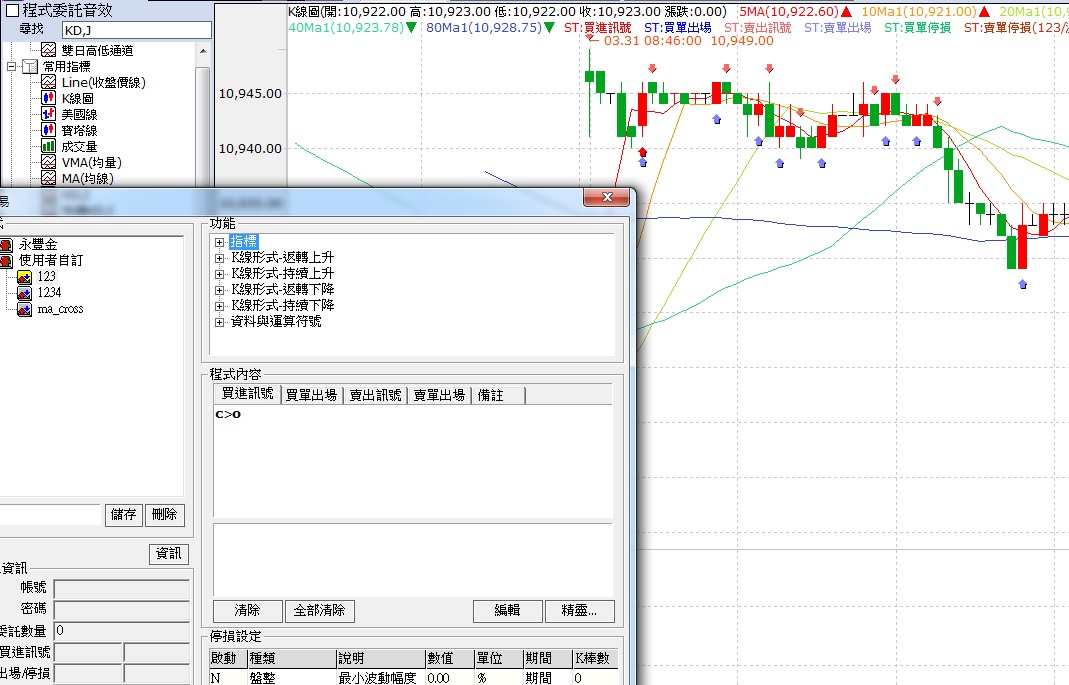Select the Line(收盤價線) chart icon
Image resolution: width=1069 pixels, height=685 pixels.
click(x=48, y=82)
